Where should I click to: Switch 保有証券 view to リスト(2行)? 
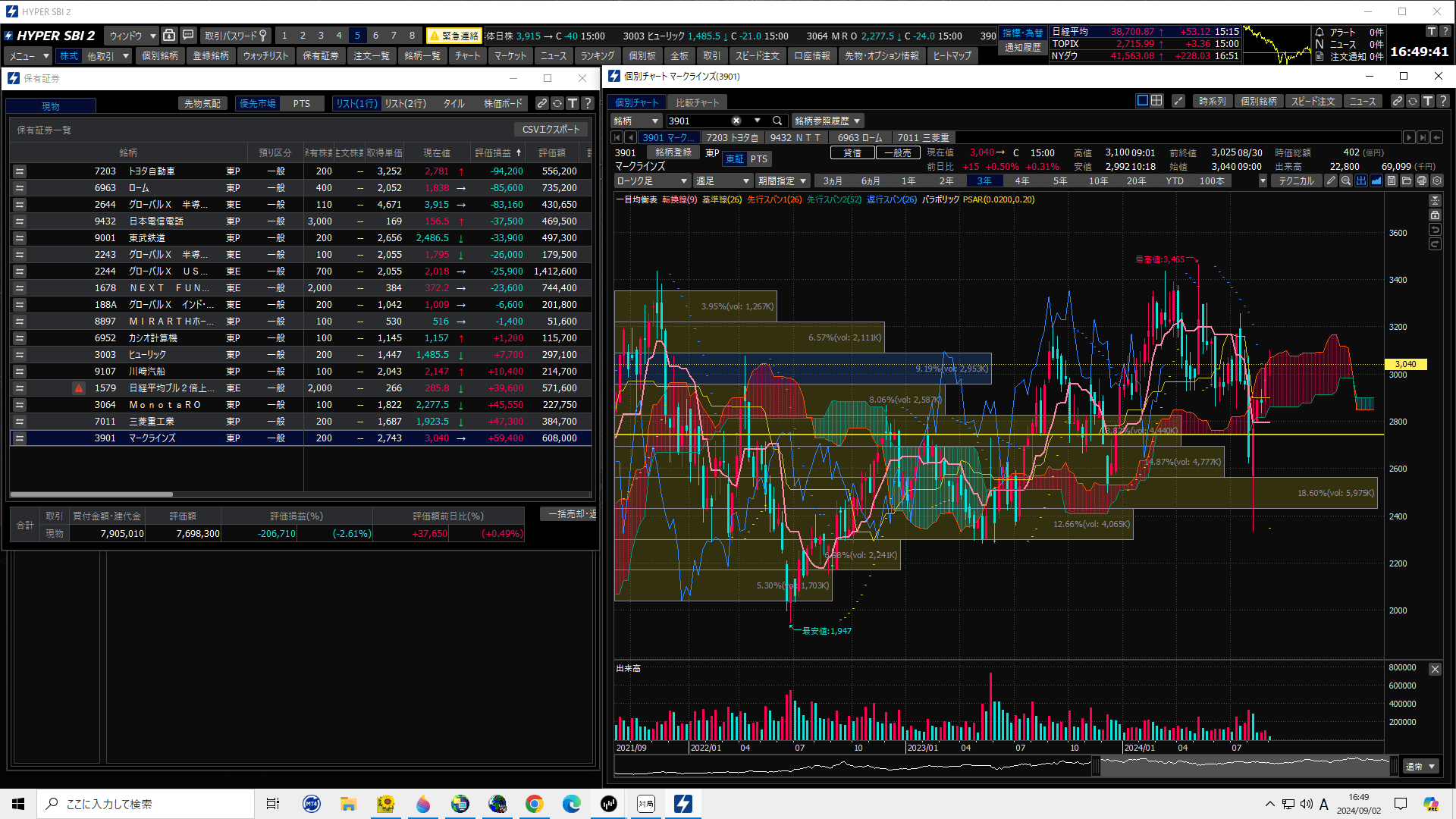coord(406,104)
